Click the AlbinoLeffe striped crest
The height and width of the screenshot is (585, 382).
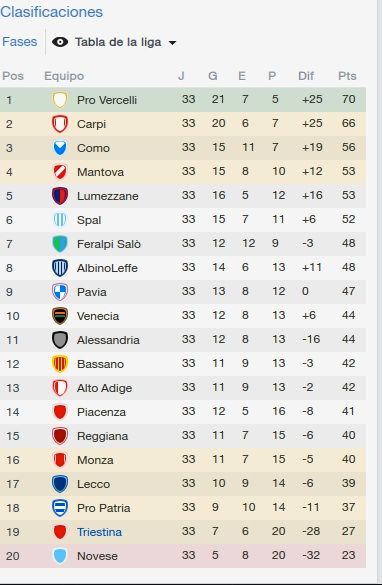click(x=60, y=268)
